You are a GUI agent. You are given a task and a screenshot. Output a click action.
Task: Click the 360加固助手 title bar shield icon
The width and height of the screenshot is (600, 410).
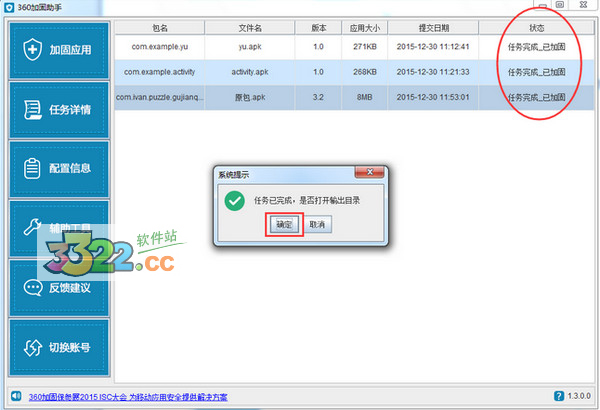point(9,7)
